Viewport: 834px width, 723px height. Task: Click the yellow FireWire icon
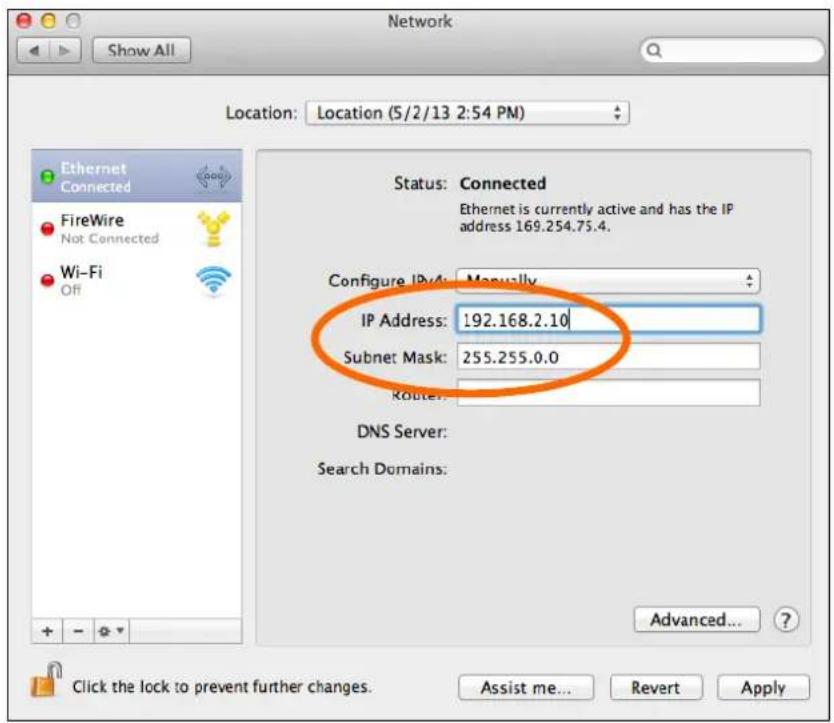[213, 229]
